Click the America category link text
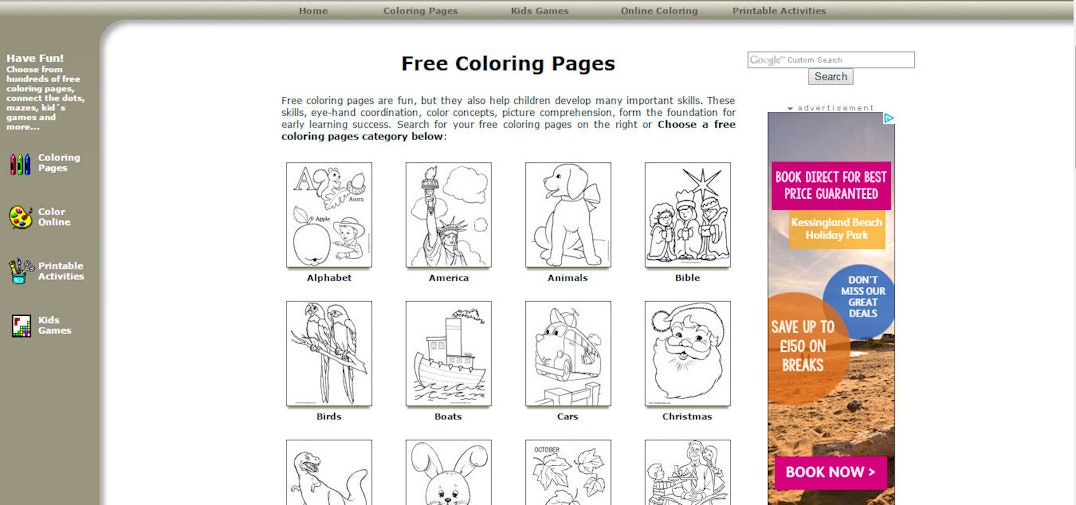This screenshot has height=505, width=1076. (x=449, y=278)
